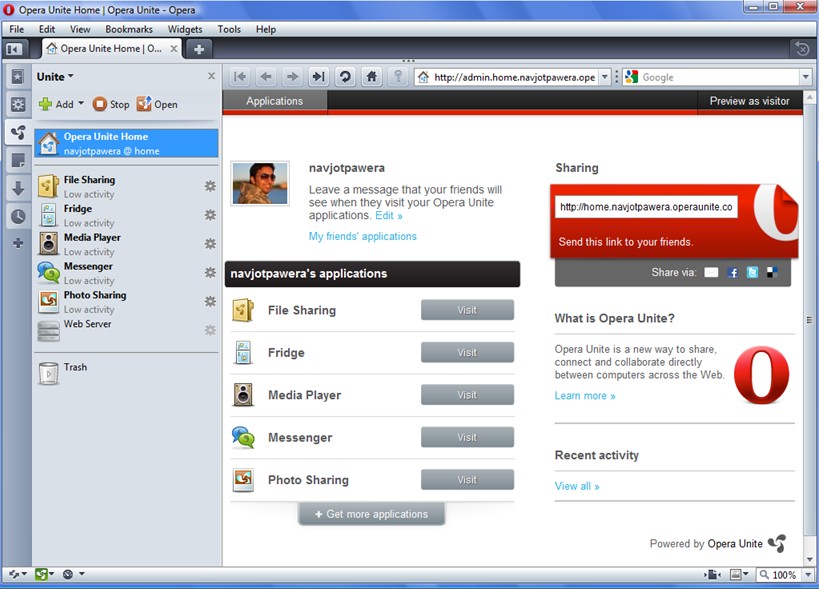This screenshot has width=819, height=589.
Task: Open the Bookmarks panel star icon
Action: [x=18, y=77]
